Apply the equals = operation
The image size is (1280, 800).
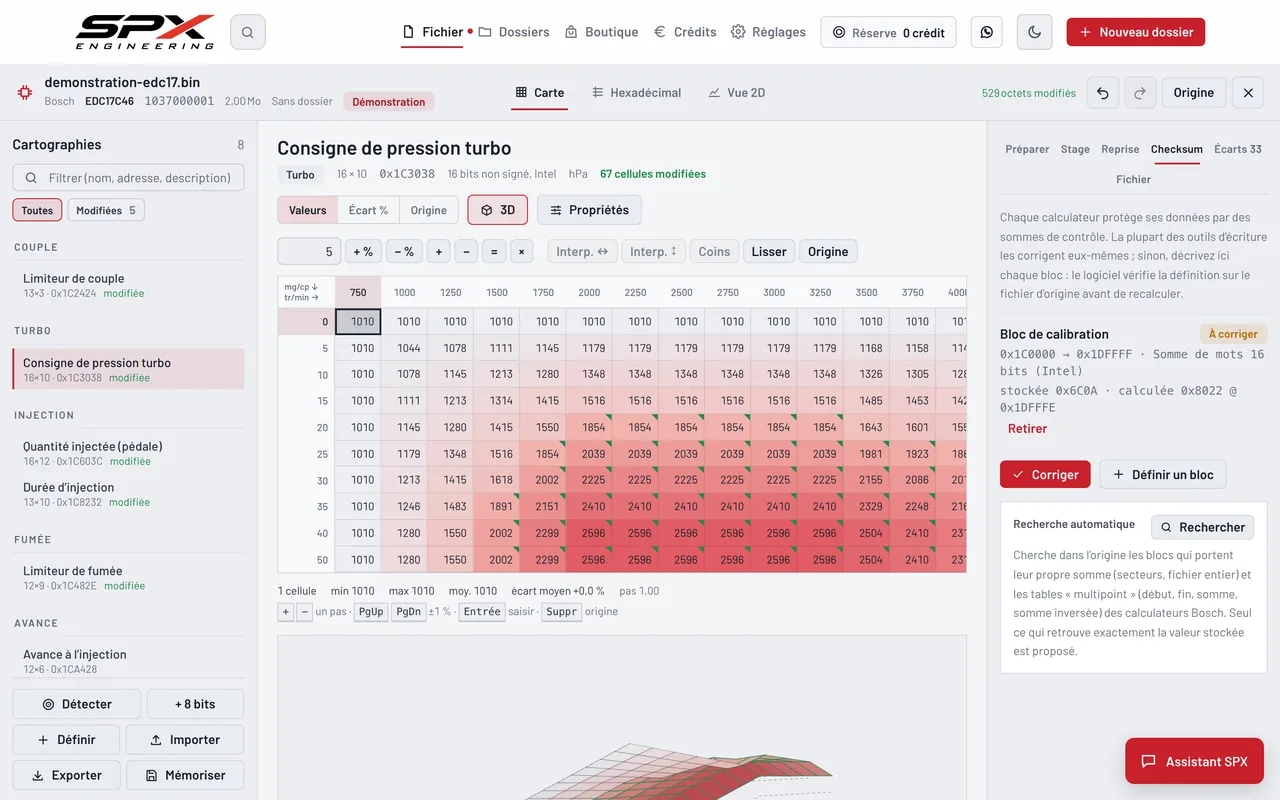click(x=493, y=252)
